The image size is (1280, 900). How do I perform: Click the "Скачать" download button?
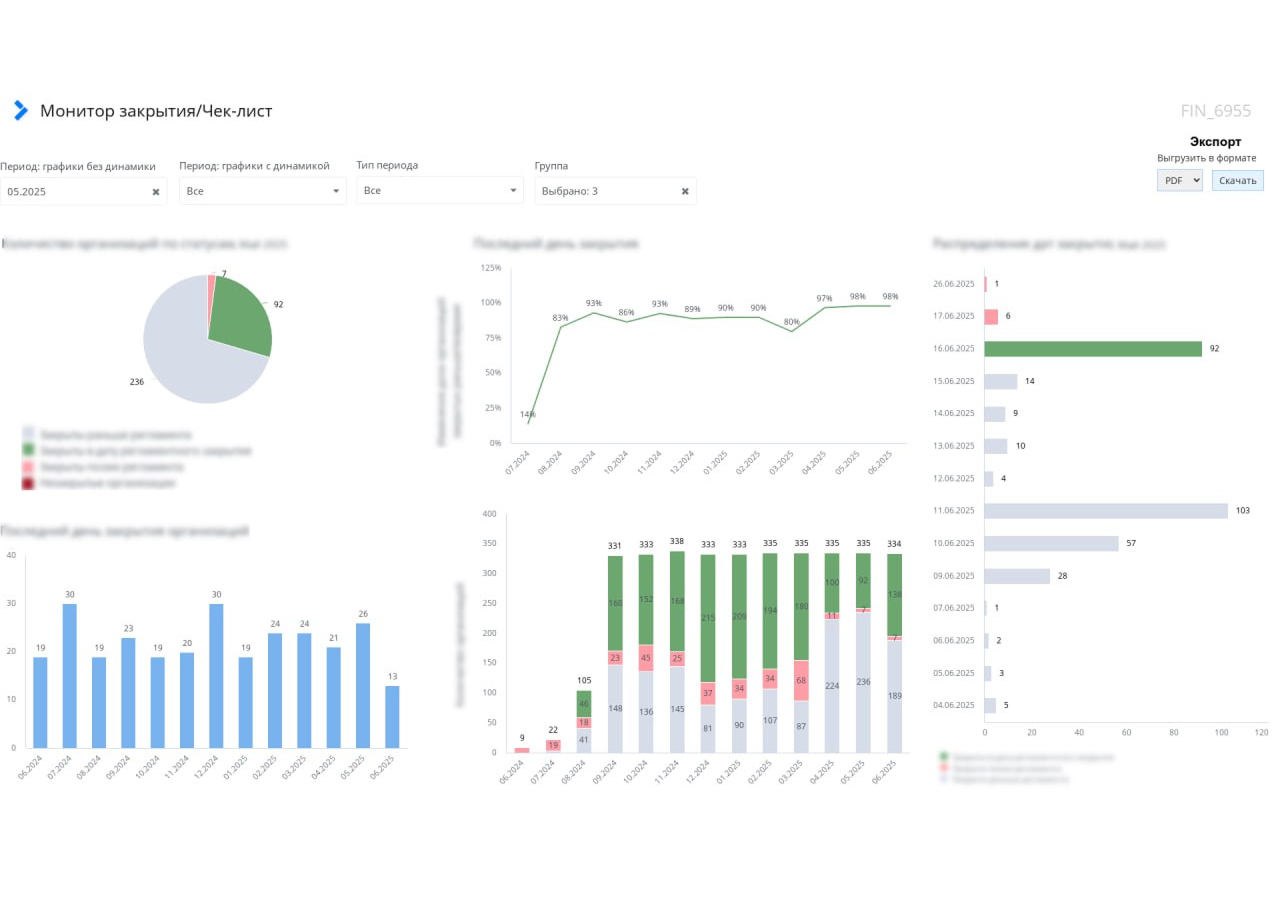[x=1238, y=181]
